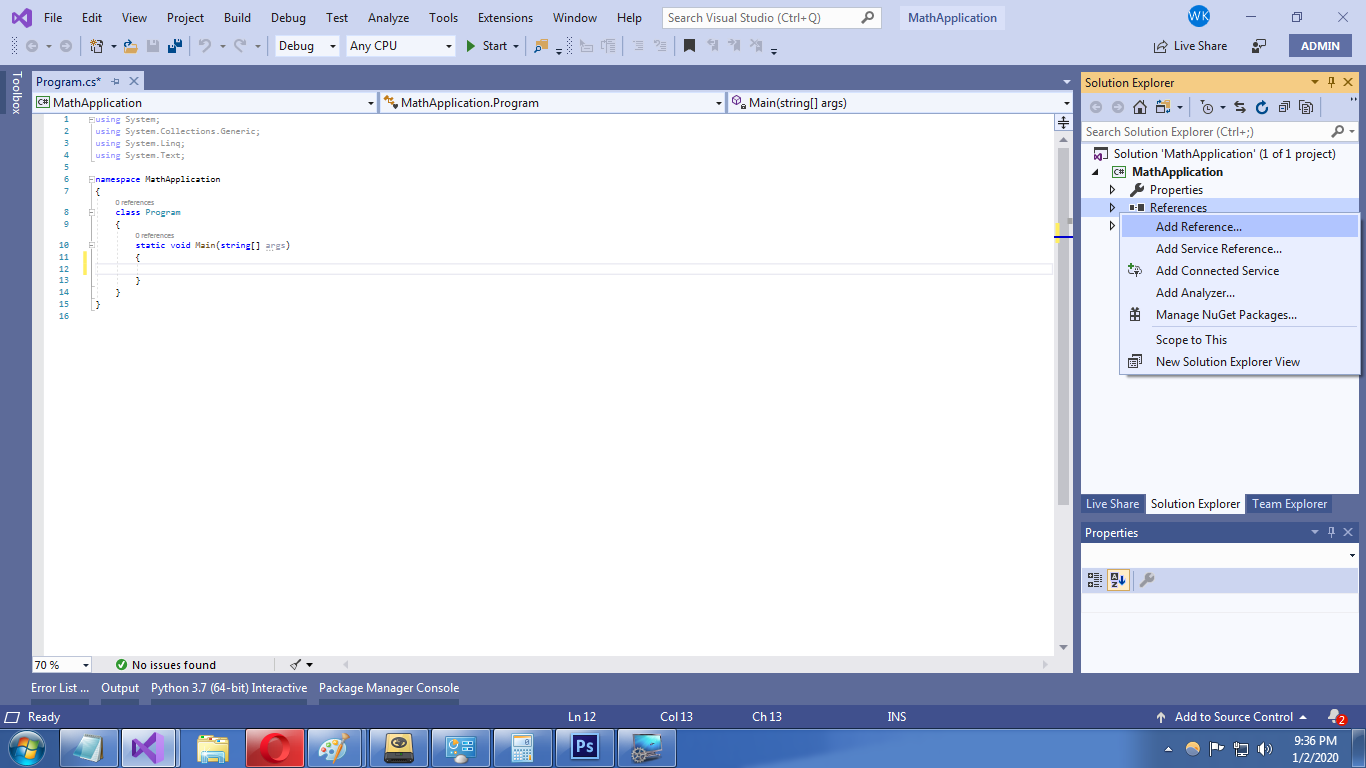Close the Program.cs tab
The image size is (1366, 768).
[x=134, y=82]
